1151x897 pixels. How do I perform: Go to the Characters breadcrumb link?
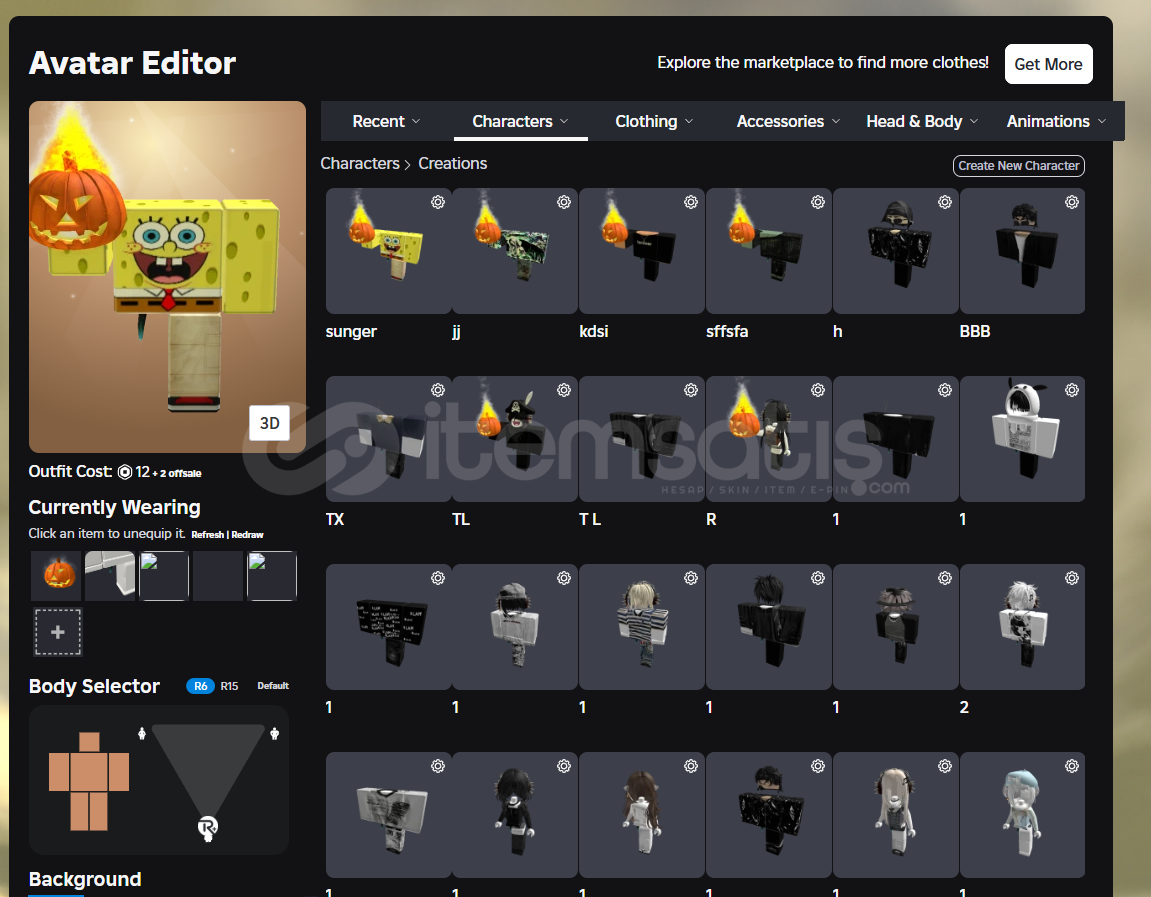[360, 164]
